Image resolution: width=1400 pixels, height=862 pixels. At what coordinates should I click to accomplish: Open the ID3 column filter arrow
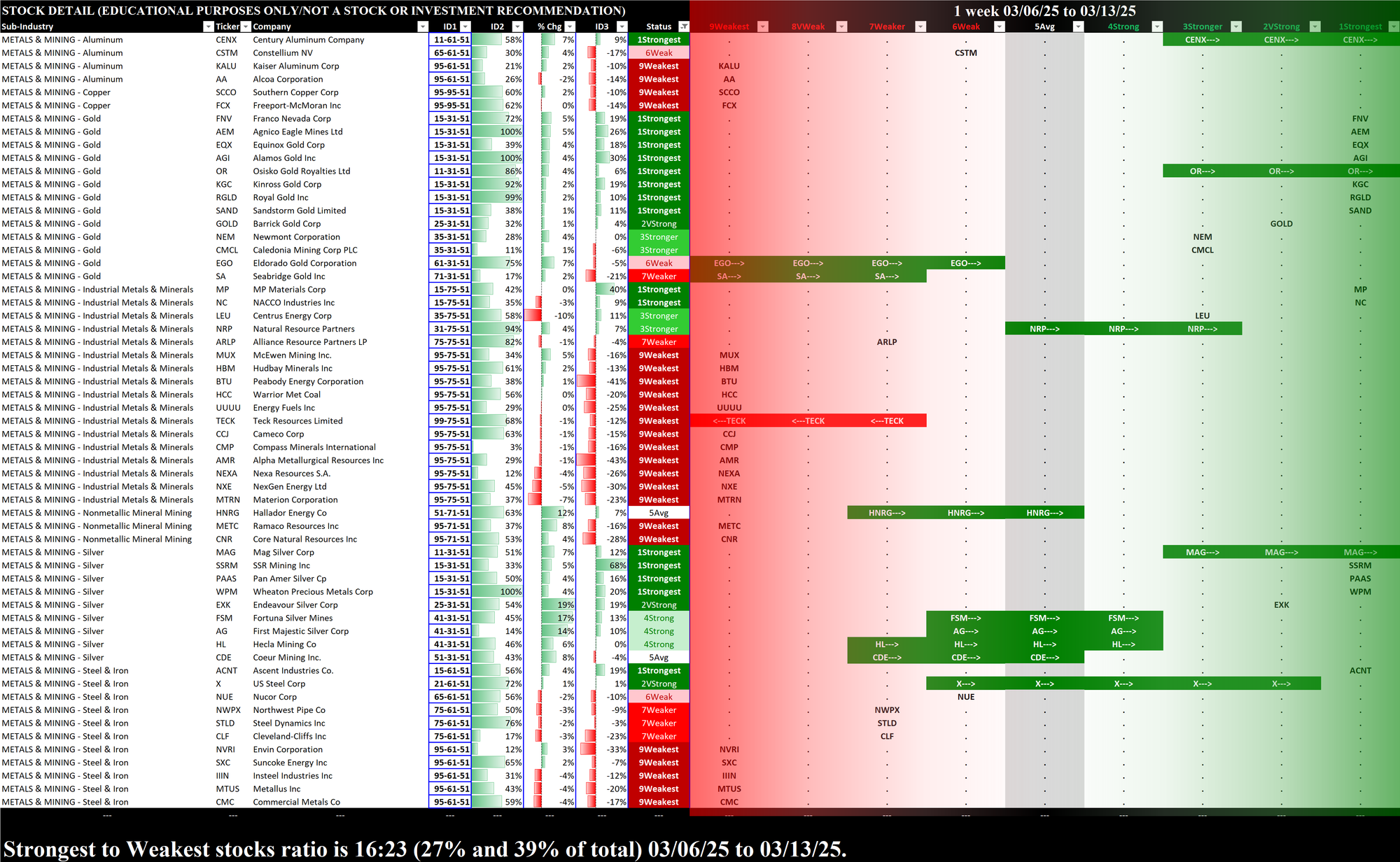[621, 27]
